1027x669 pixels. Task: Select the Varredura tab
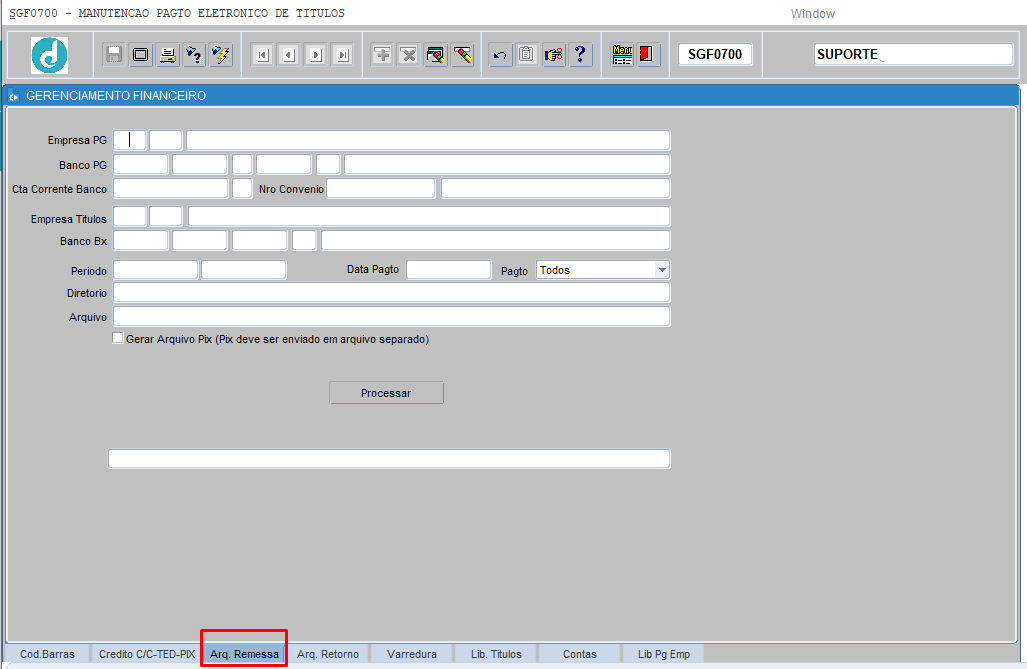[412, 654]
